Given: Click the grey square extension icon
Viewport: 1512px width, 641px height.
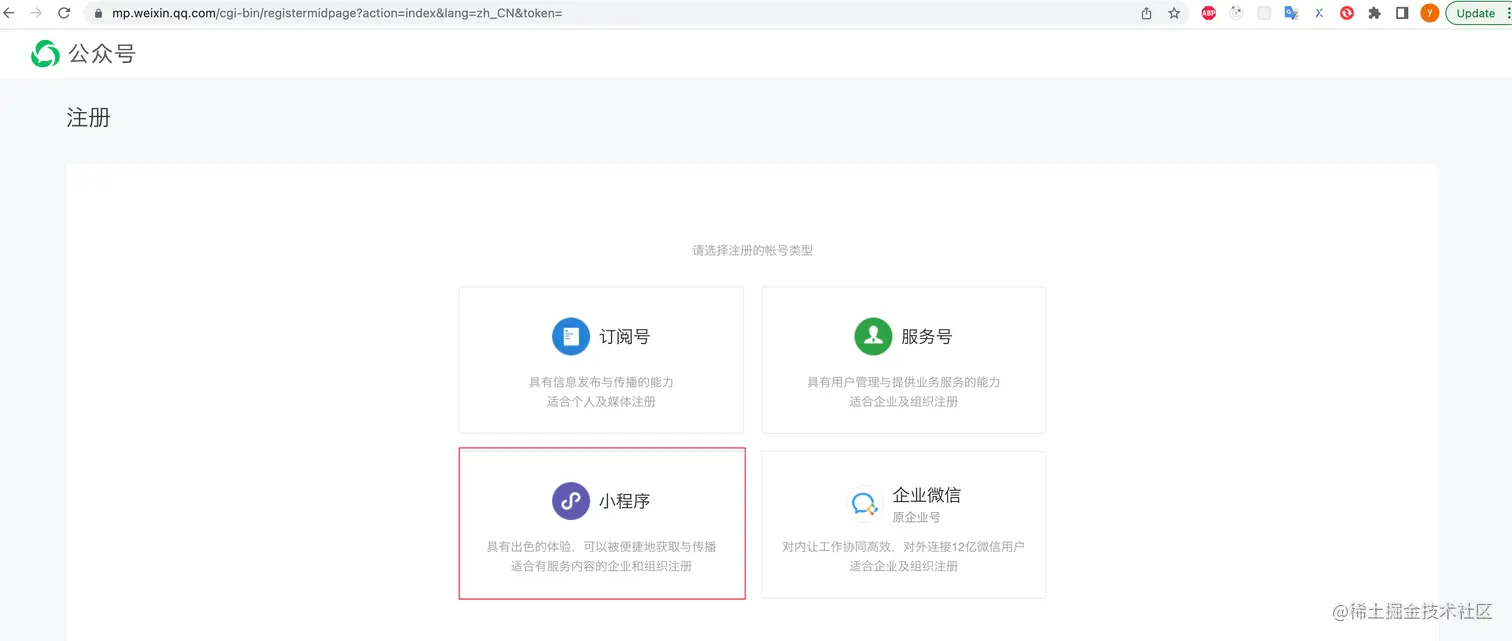Looking at the screenshot, I should [1264, 13].
